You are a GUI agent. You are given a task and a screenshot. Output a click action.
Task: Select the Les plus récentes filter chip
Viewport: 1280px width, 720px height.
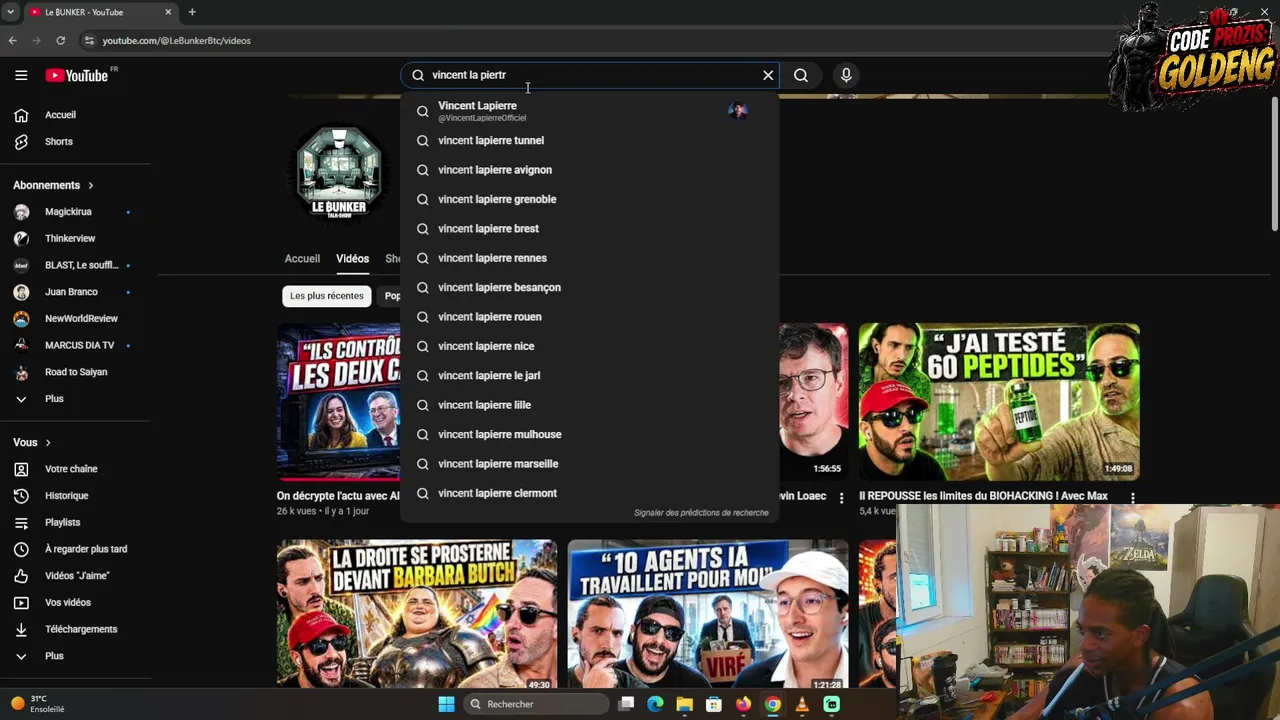tap(327, 296)
